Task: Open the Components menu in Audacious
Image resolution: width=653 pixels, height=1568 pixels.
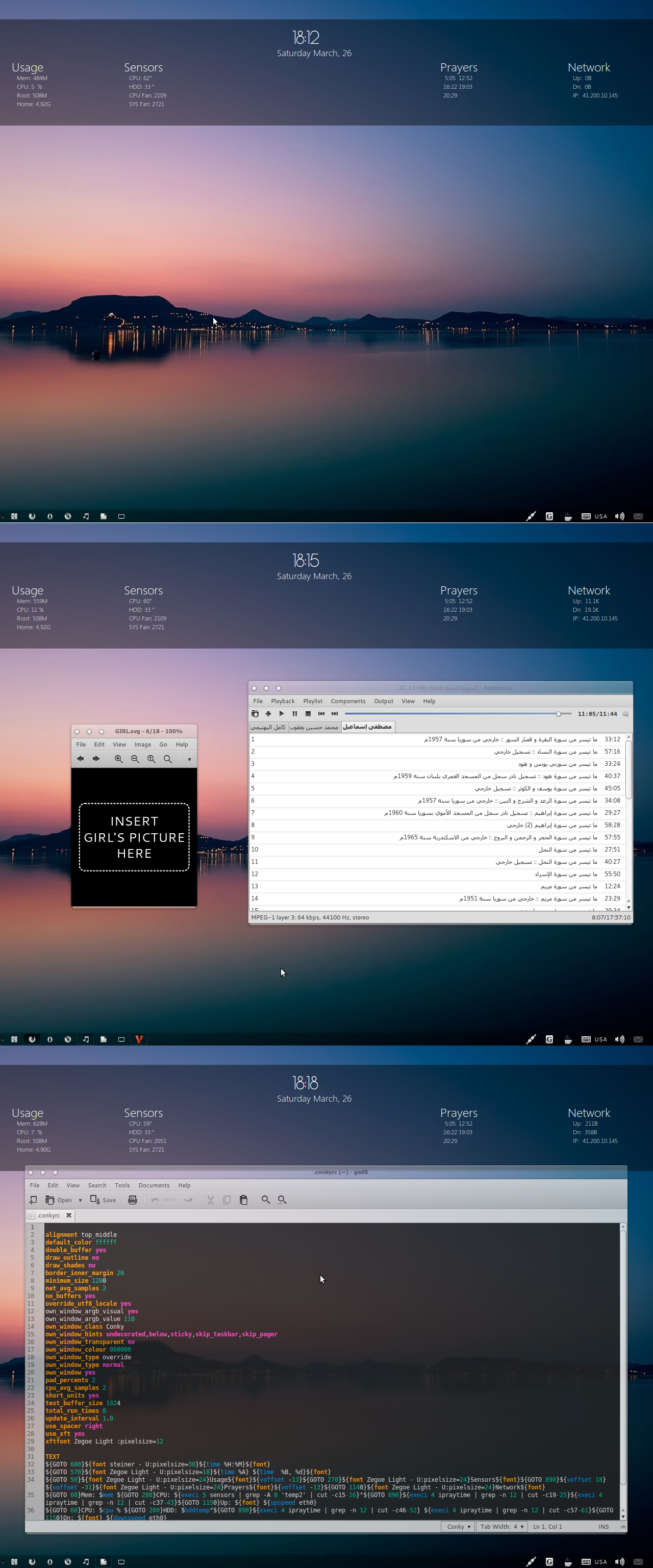Action: click(x=348, y=701)
